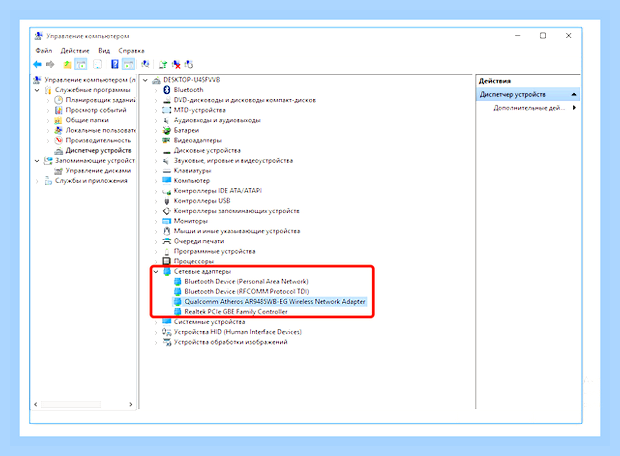Select Управление дисками in the left tree
The width and height of the screenshot is (620, 456).
[x=98, y=170]
